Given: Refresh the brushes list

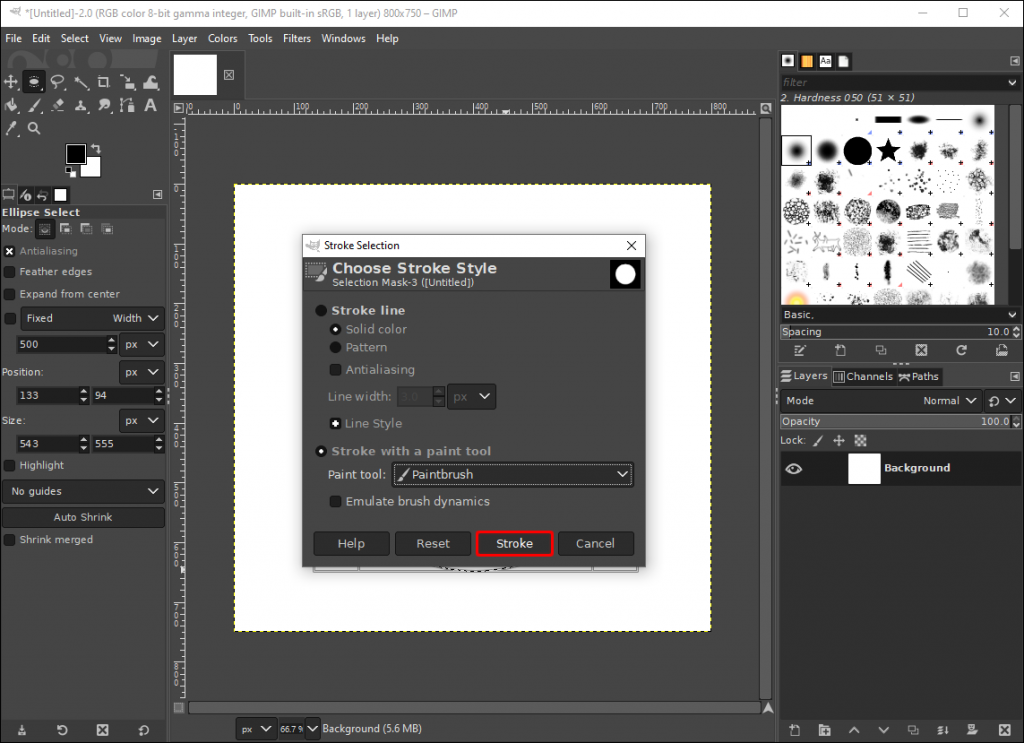Looking at the screenshot, I should 961,350.
